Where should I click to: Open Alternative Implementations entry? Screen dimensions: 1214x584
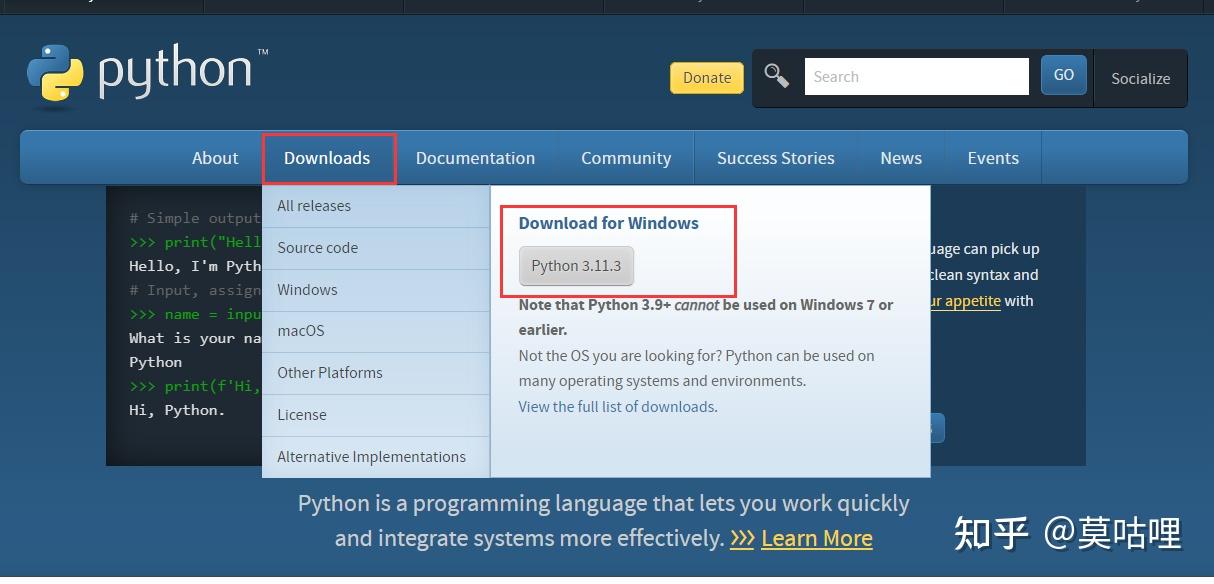[x=371, y=457]
